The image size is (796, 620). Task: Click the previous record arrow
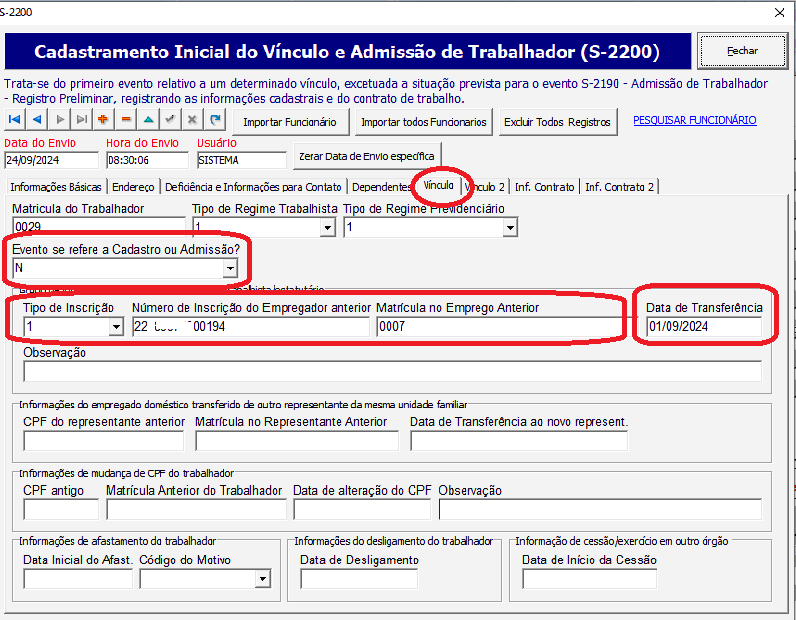point(37,120)
